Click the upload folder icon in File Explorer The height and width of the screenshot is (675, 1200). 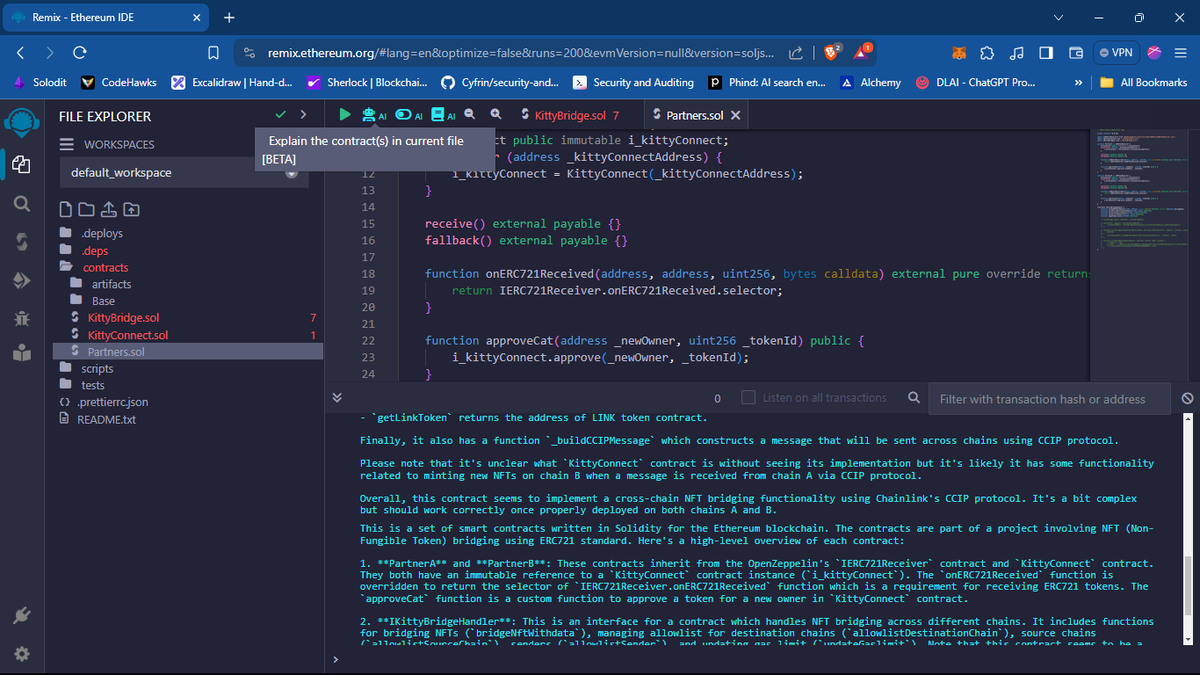[131, 210]
